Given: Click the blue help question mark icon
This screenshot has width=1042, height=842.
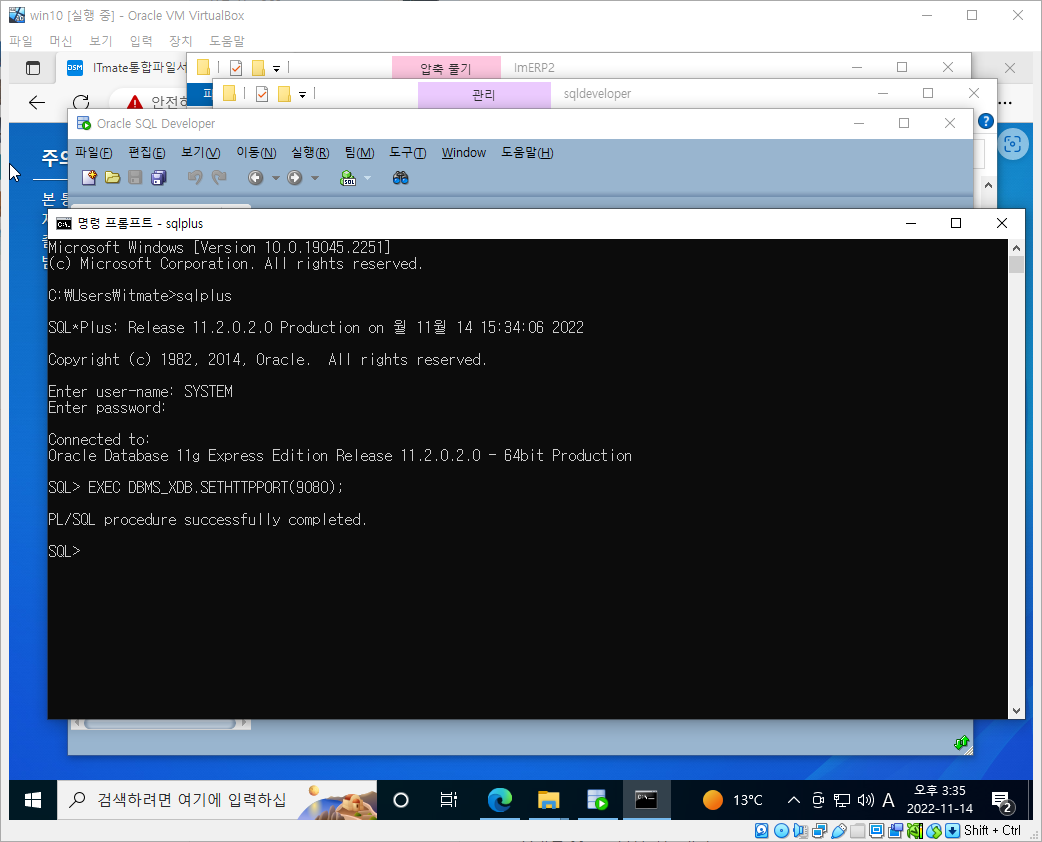Looking at the screenshot, I should point(986,121).
